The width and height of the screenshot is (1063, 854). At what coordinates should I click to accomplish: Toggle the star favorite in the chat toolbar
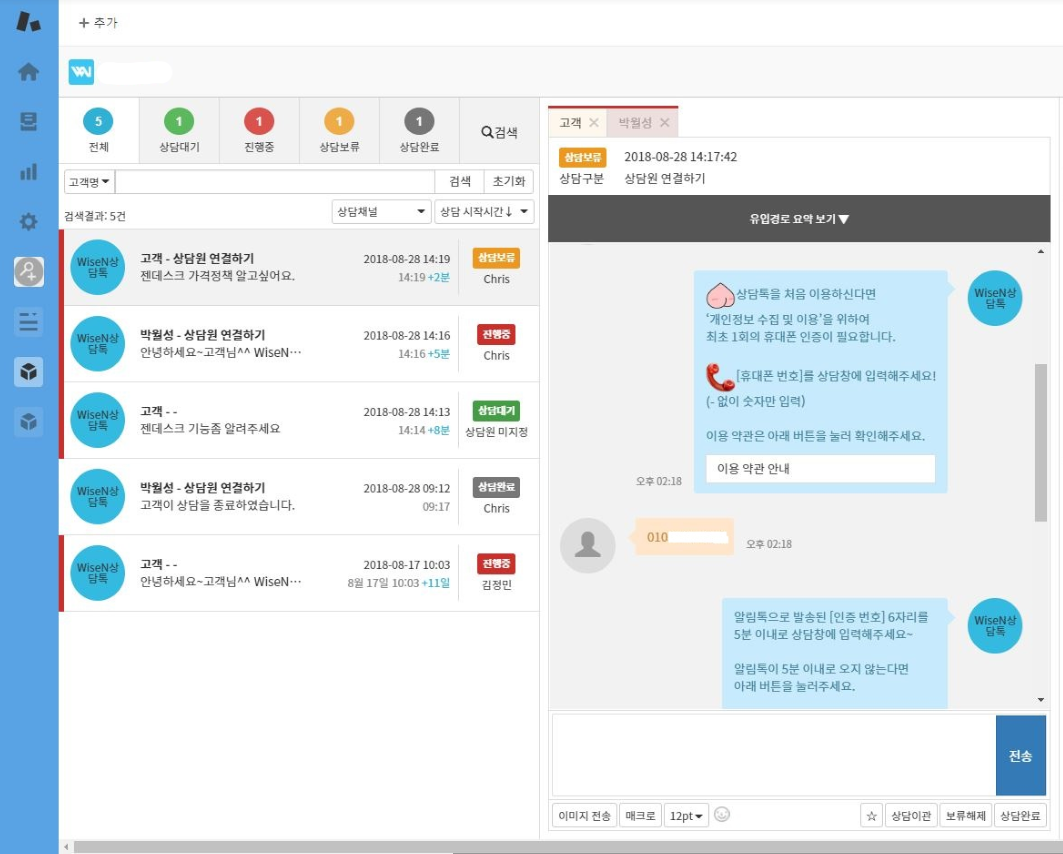click(871, 815)
